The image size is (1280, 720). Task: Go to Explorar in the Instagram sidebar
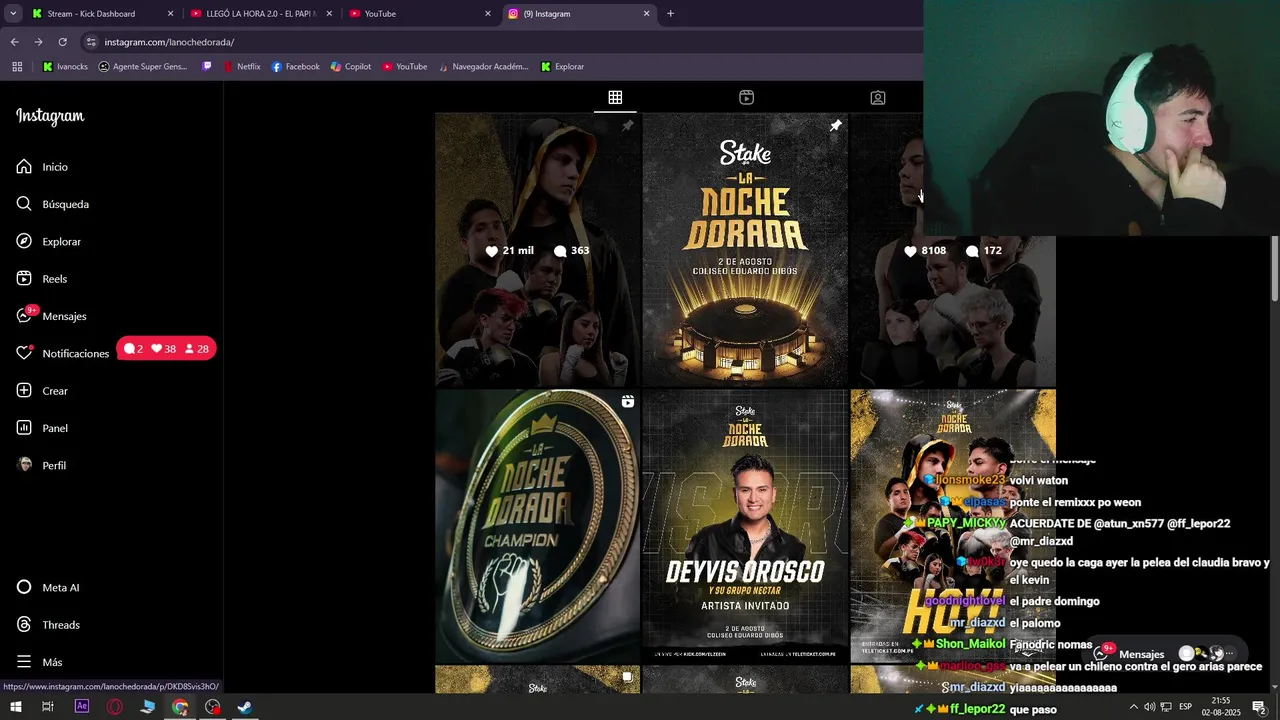coord(48,242)
